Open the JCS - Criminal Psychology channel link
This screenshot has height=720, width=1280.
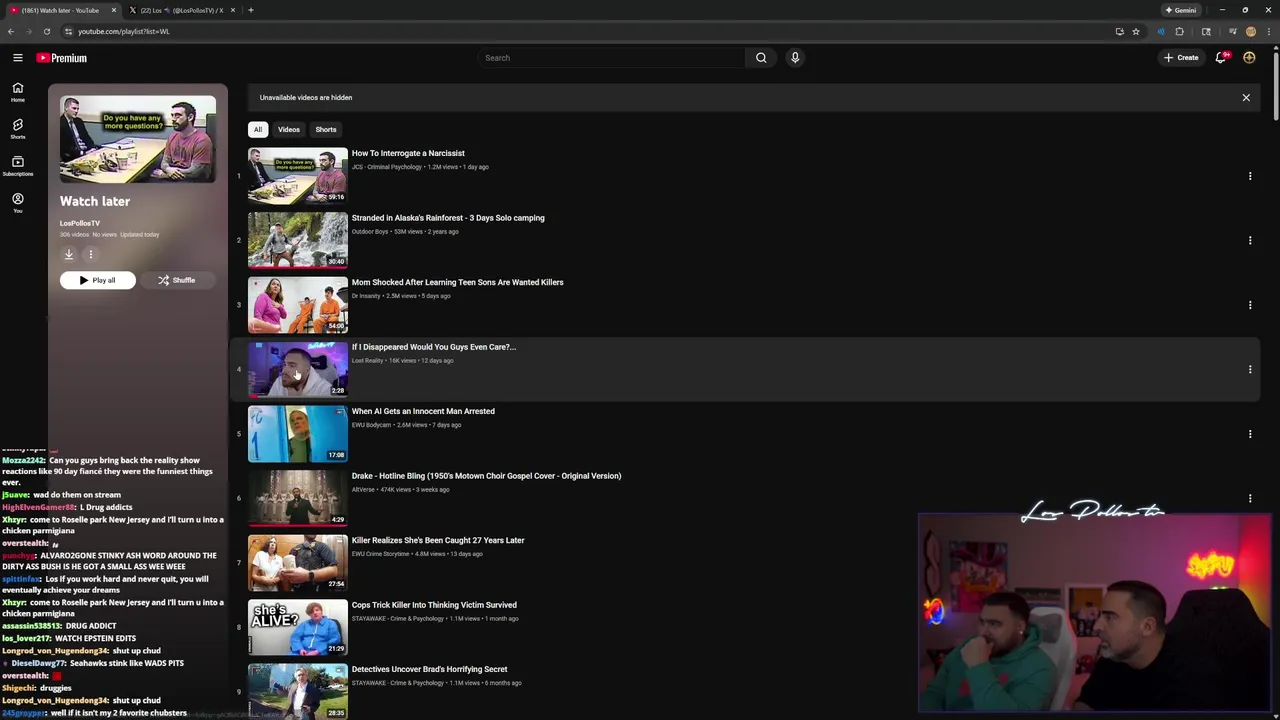tap(387, 167)
